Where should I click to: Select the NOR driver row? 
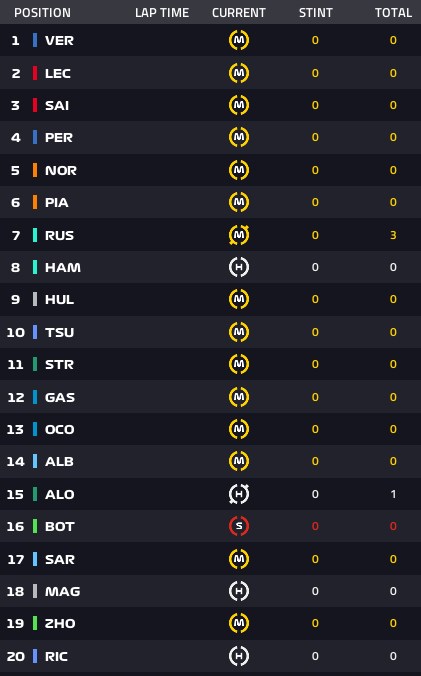pyautogui.click(x=210, y=170)
